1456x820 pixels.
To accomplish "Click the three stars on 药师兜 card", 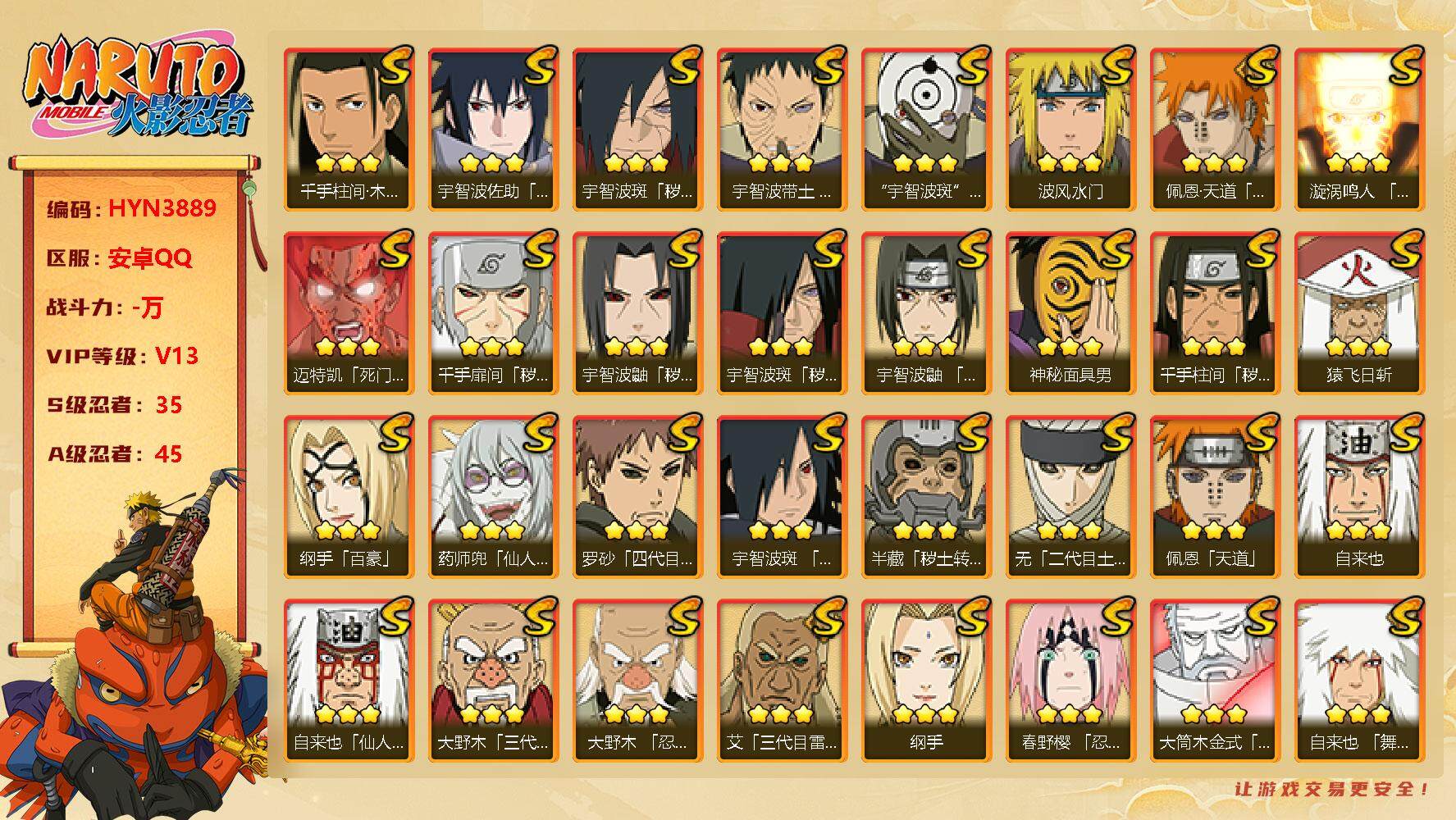I will pos(491,530).
